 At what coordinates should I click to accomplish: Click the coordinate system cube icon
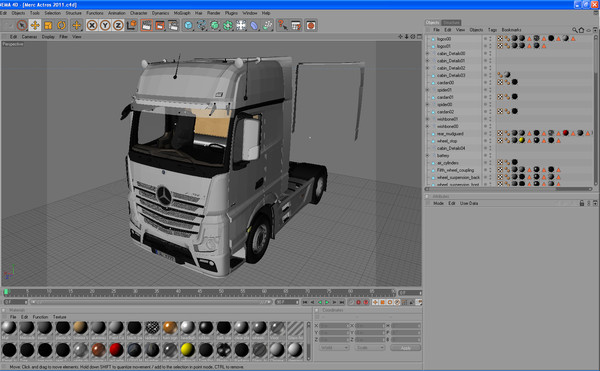coord(131,26)
